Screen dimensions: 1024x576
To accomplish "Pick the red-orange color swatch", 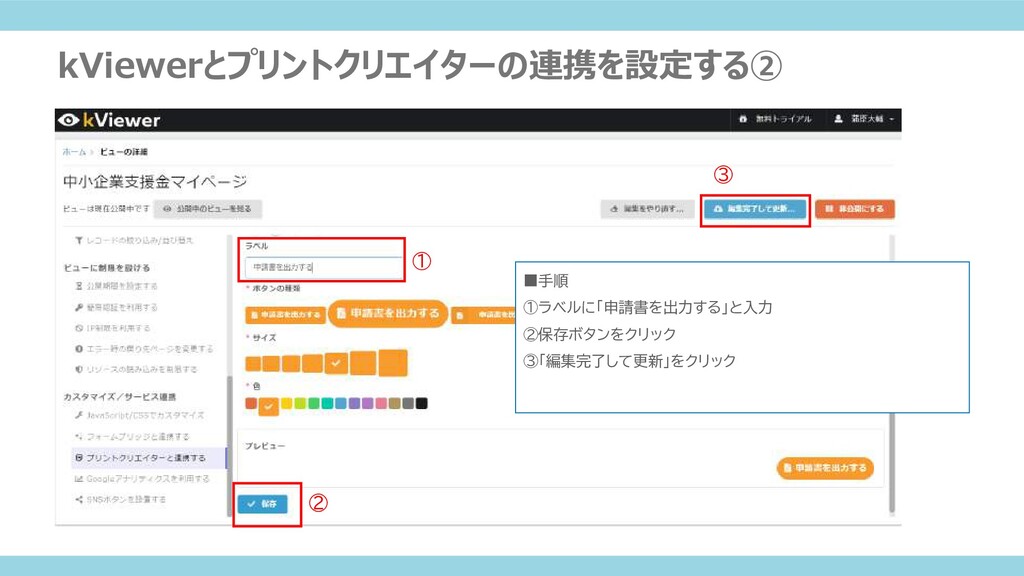I will click(x=251, y=404).
